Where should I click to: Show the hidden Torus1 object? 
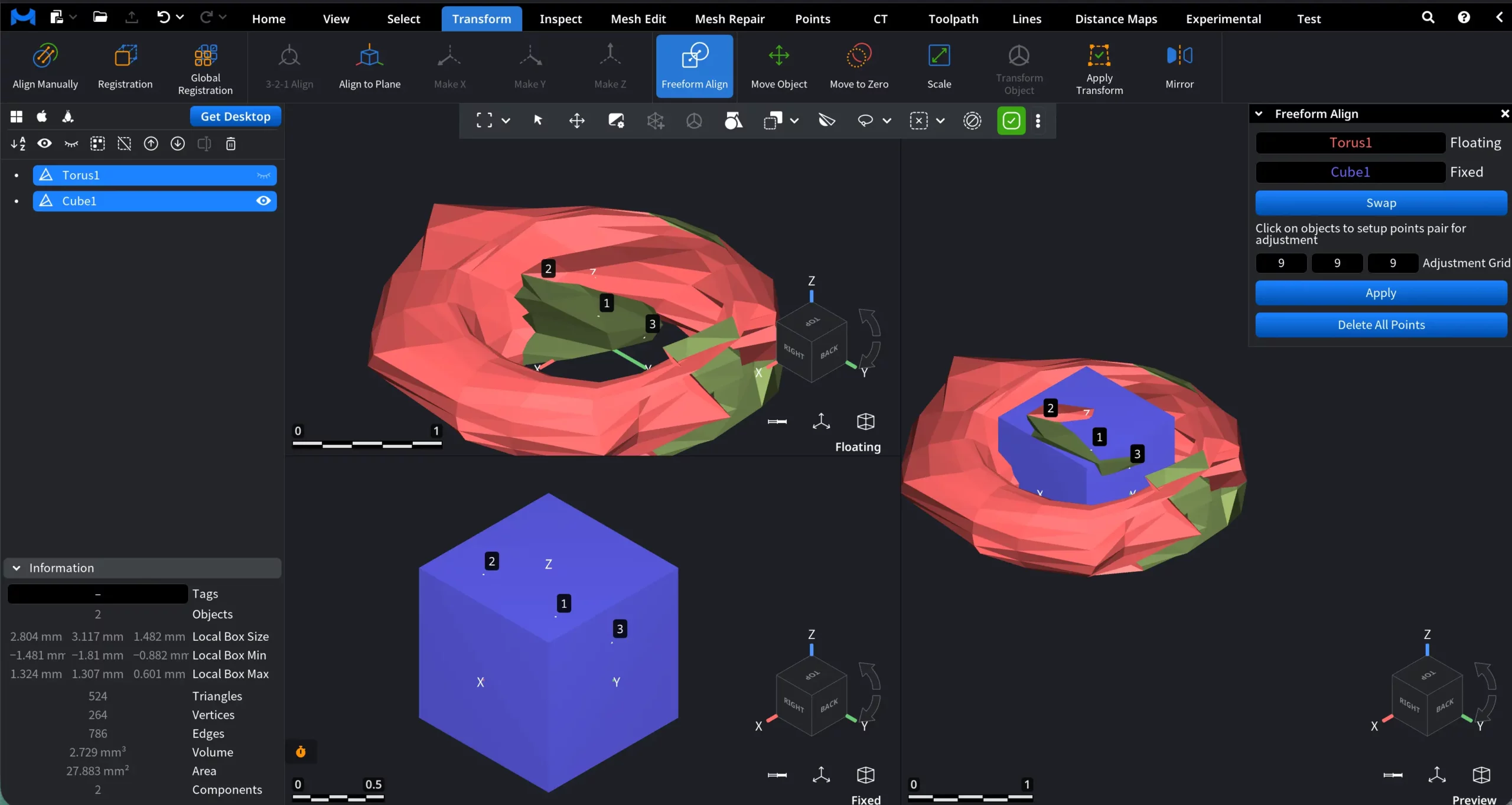(264, 175)
